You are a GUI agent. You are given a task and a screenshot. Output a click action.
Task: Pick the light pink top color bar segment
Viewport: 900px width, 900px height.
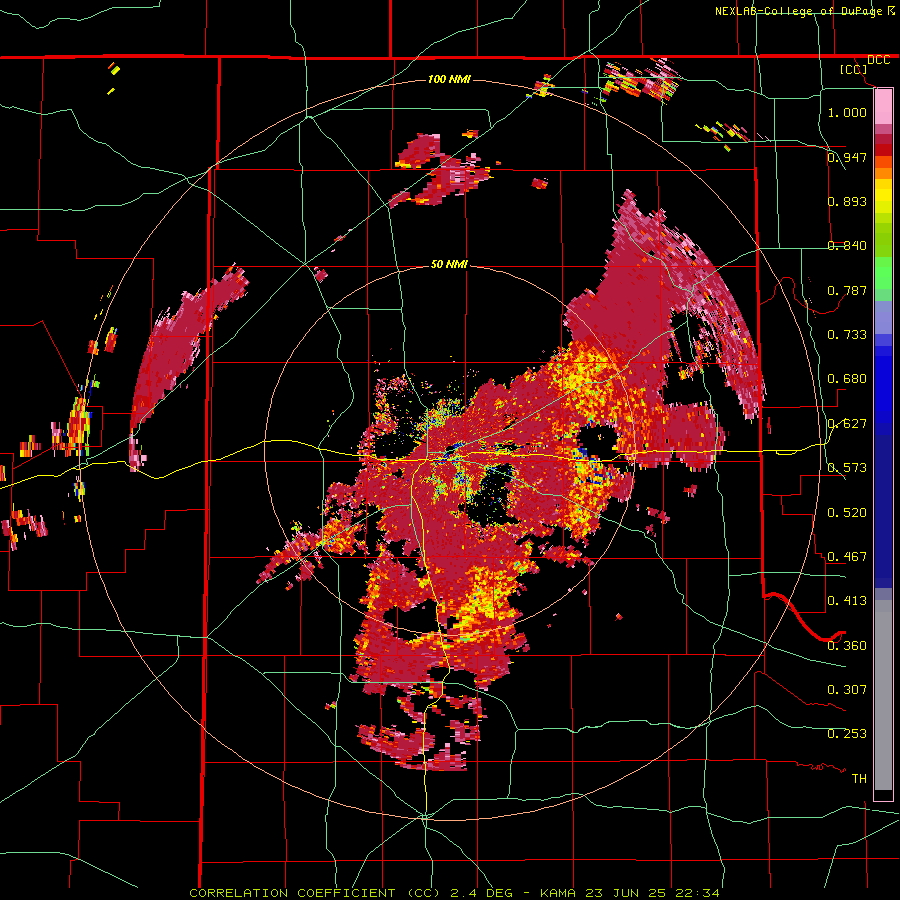(883, 107)
